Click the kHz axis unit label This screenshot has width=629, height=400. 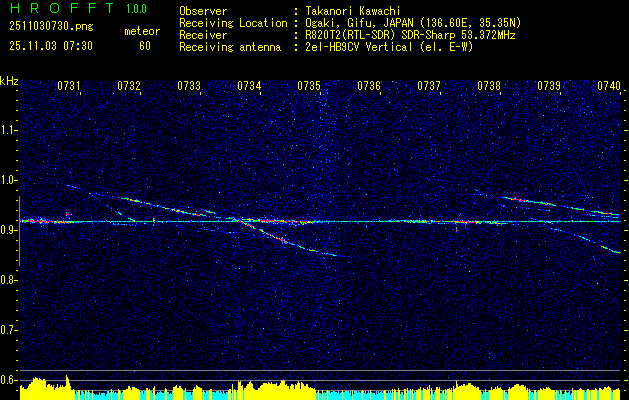(x=9, y=81)
